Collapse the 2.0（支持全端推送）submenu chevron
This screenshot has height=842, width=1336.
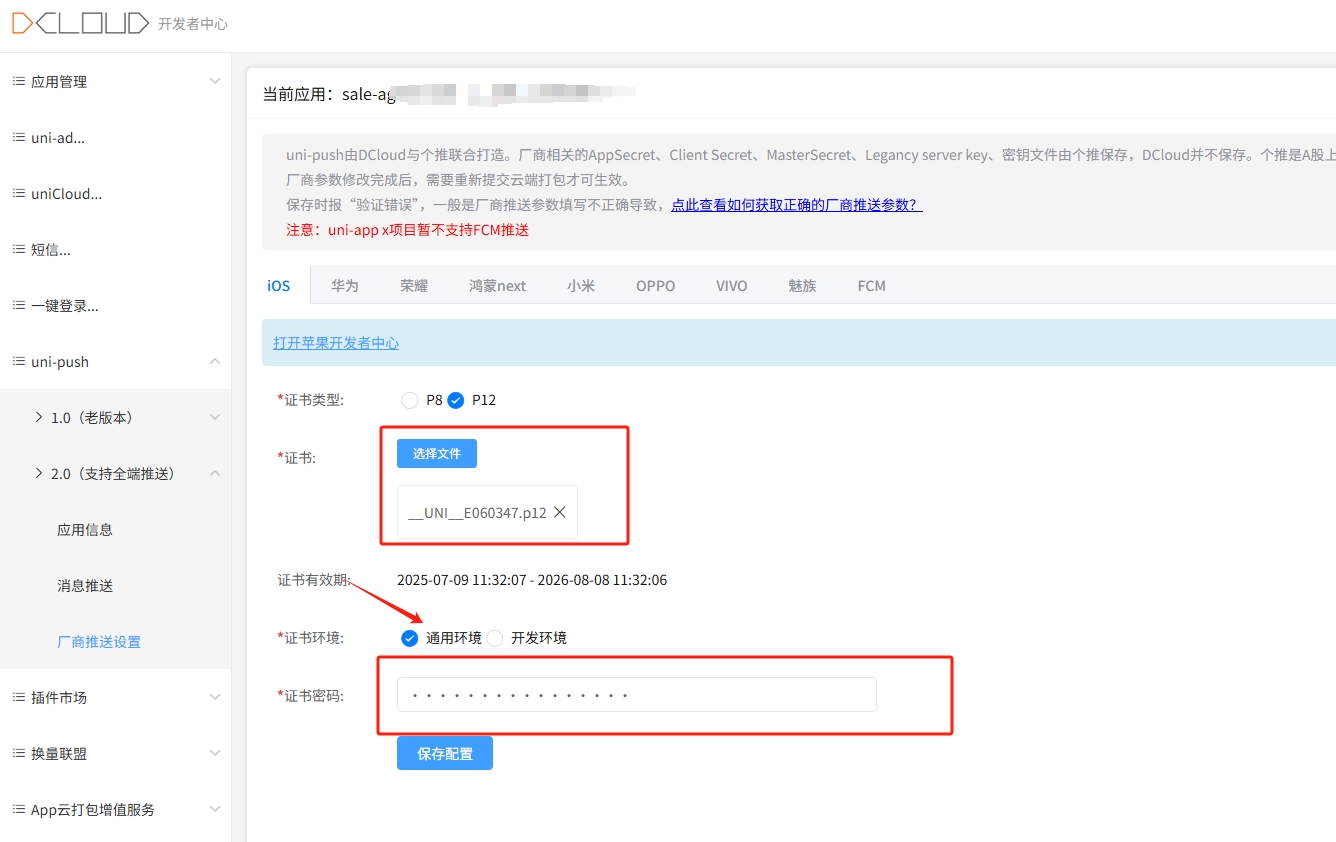point(215,473)
